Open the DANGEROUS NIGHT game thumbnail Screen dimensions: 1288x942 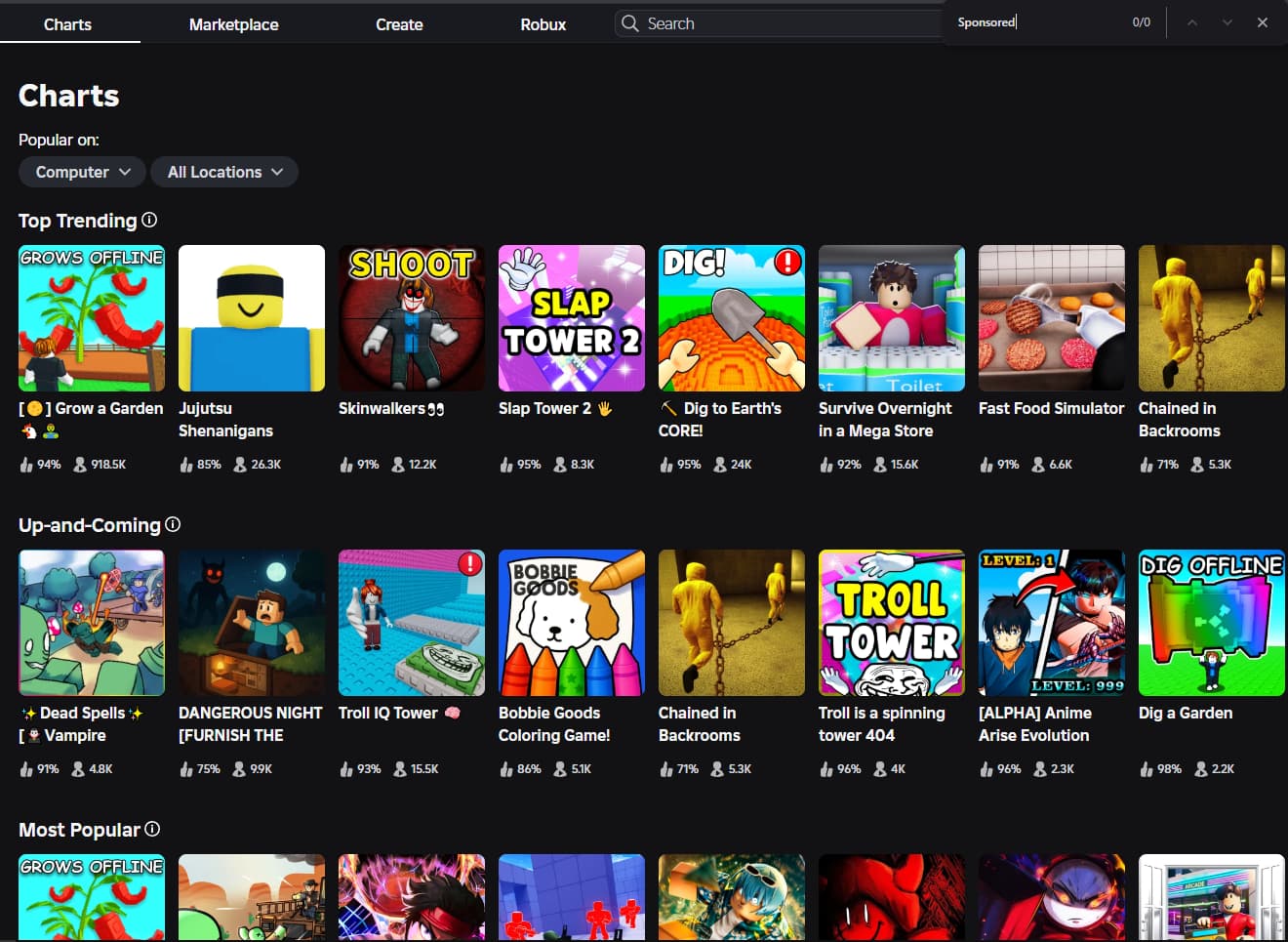252,623
